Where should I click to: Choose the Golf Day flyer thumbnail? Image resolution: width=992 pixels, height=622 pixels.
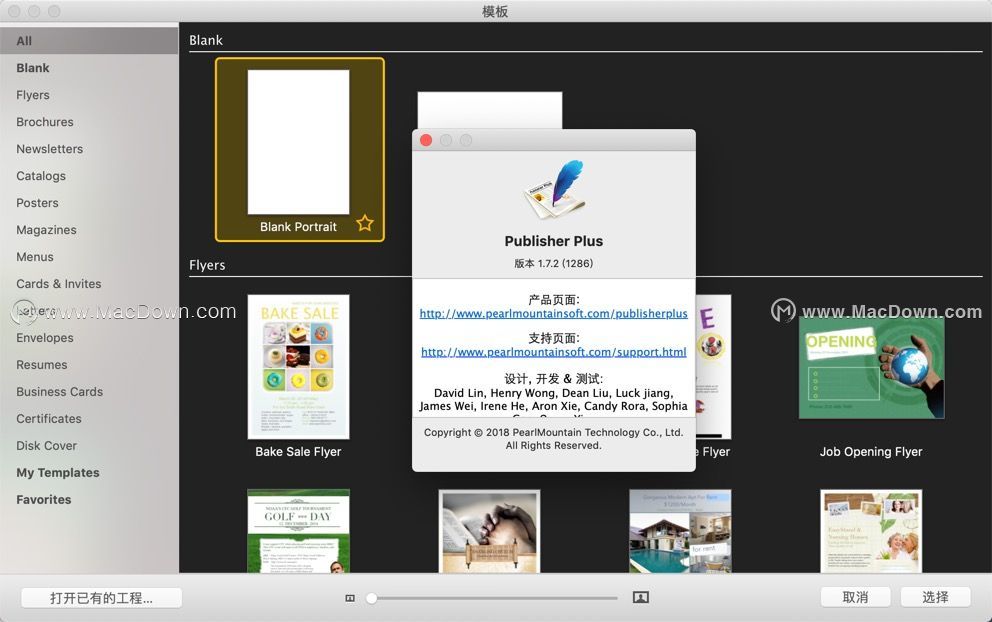pos(299,531)
